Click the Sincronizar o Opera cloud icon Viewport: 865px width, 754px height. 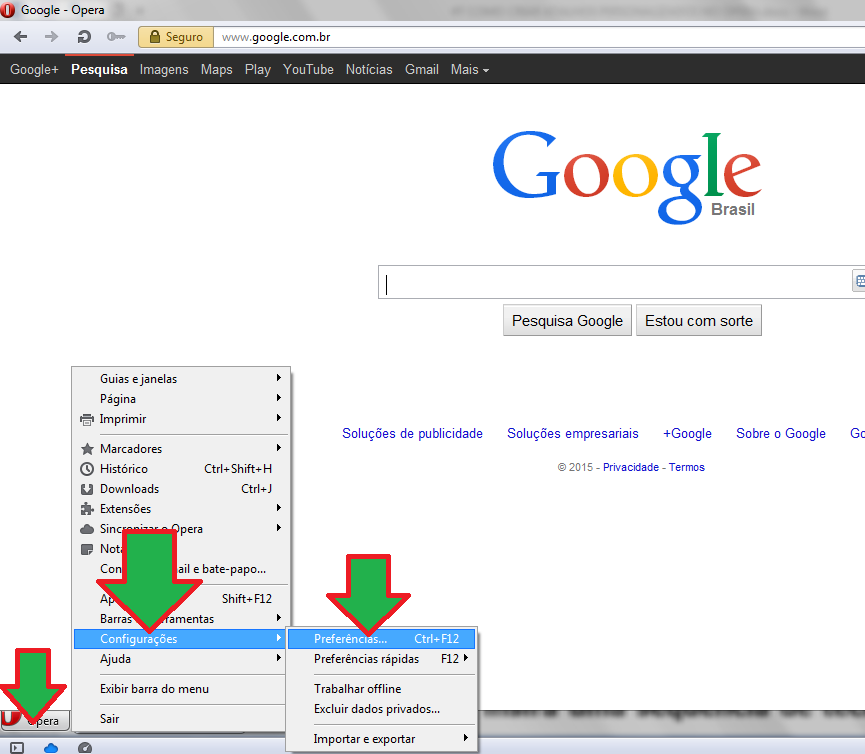pyautogui.click(x=89, y=528)
